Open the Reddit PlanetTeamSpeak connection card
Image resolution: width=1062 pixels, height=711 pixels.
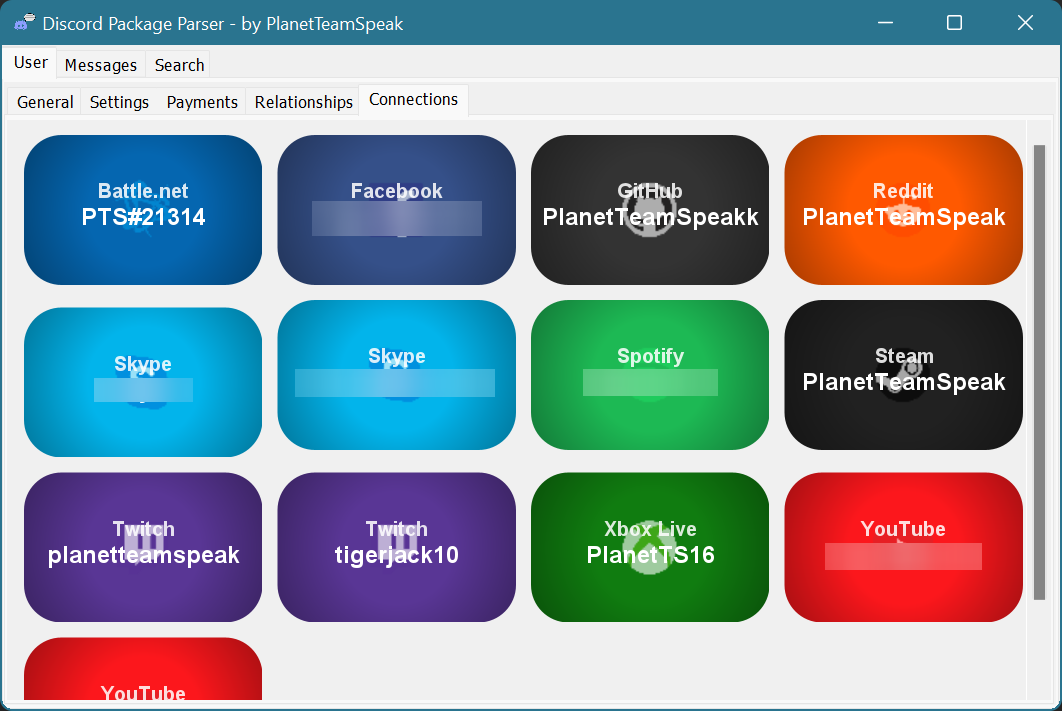click(904, 210)
